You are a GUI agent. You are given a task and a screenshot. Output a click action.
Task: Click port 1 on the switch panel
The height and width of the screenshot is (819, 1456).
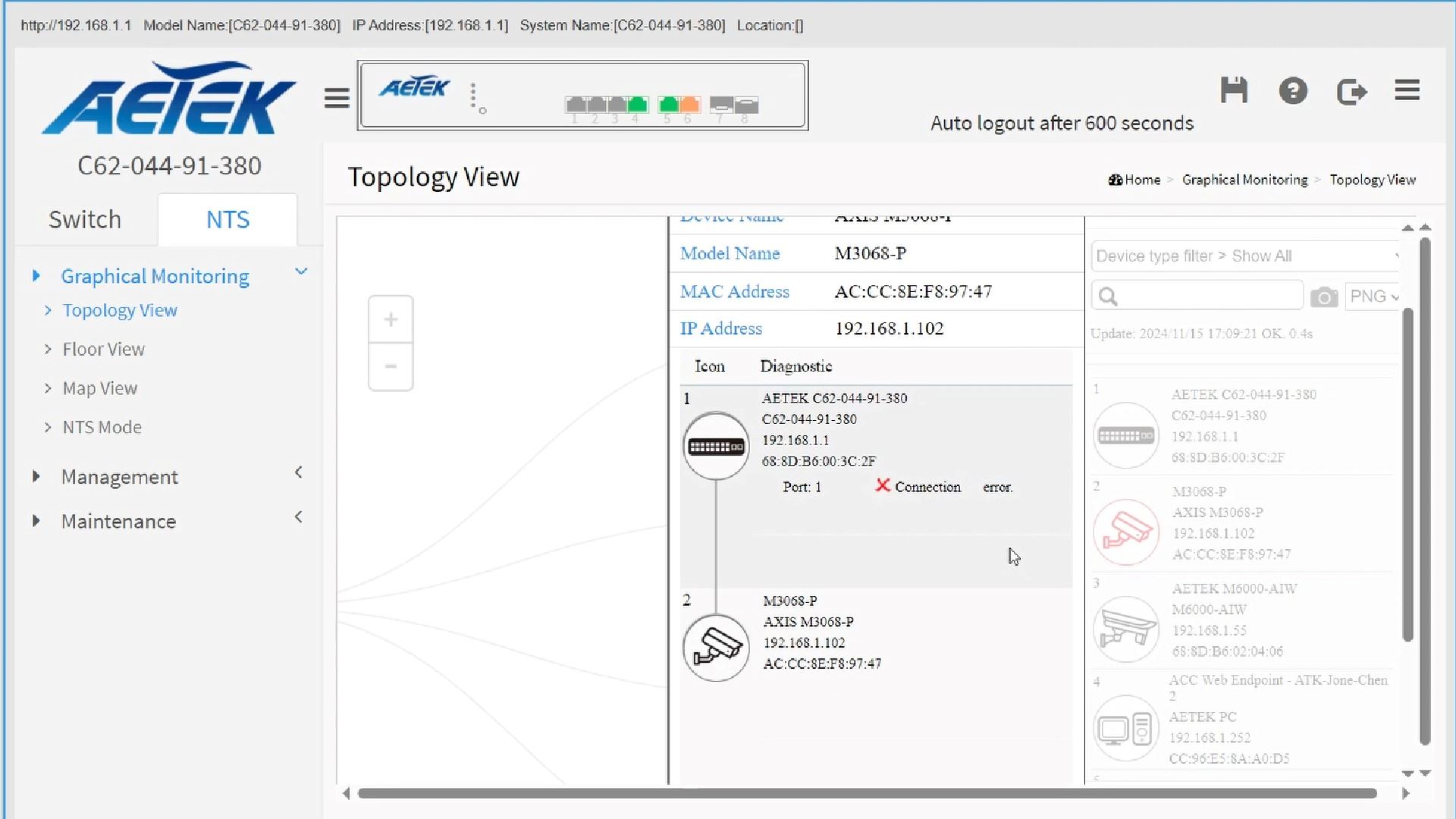click(x=576, y=104)
